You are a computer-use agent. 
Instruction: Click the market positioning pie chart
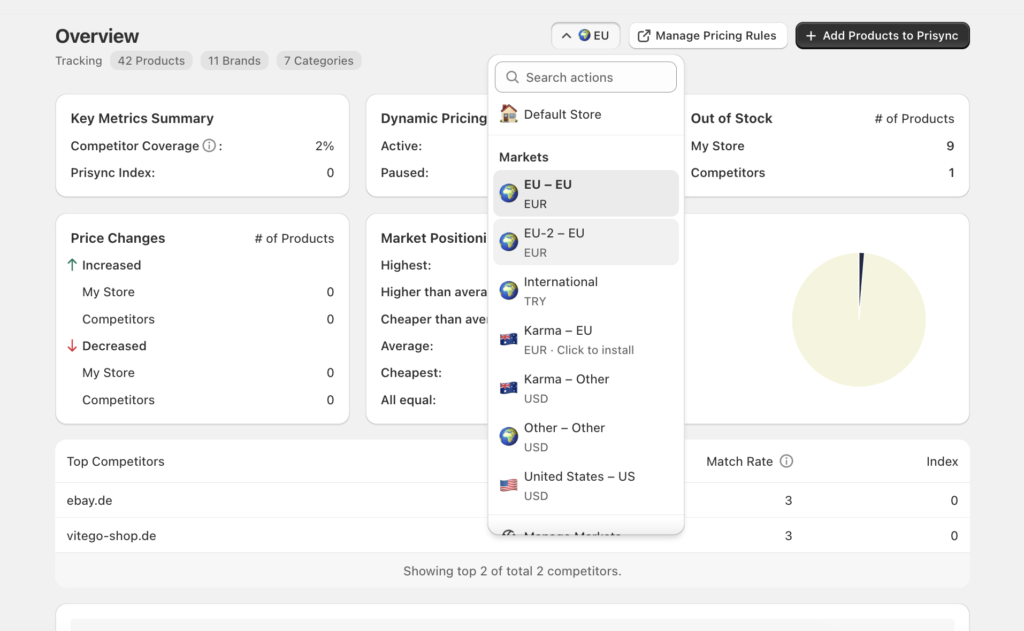coord(859,319)
